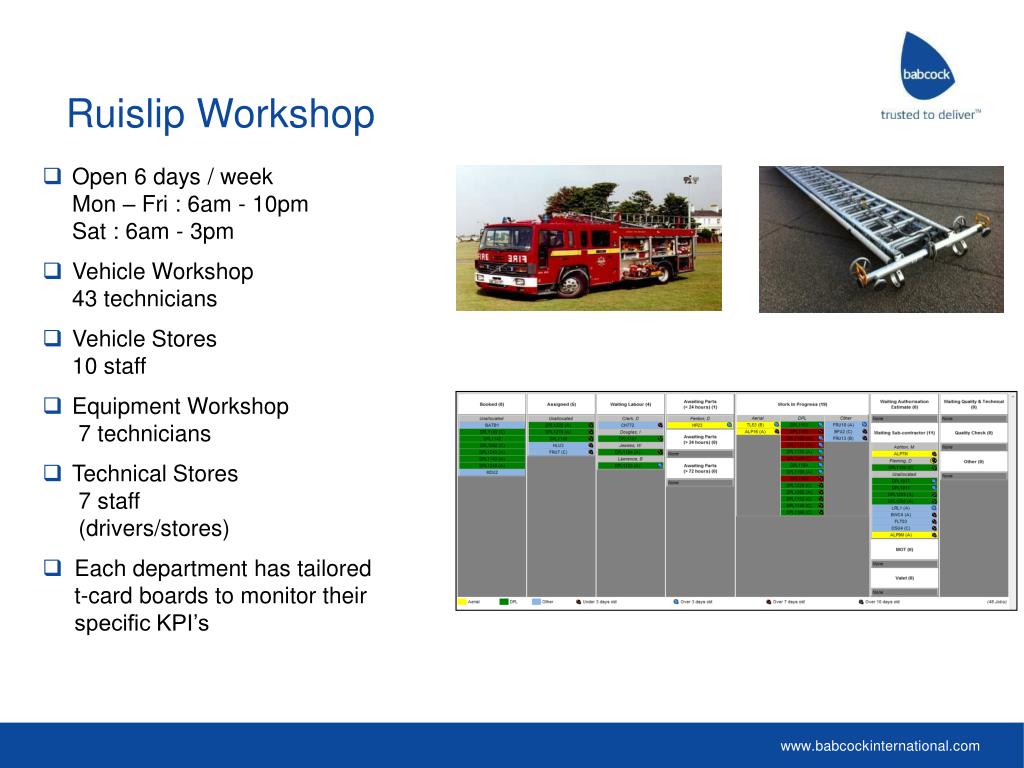
Task: Click the 'trusted to deliver' tagline
Action: 930,115
